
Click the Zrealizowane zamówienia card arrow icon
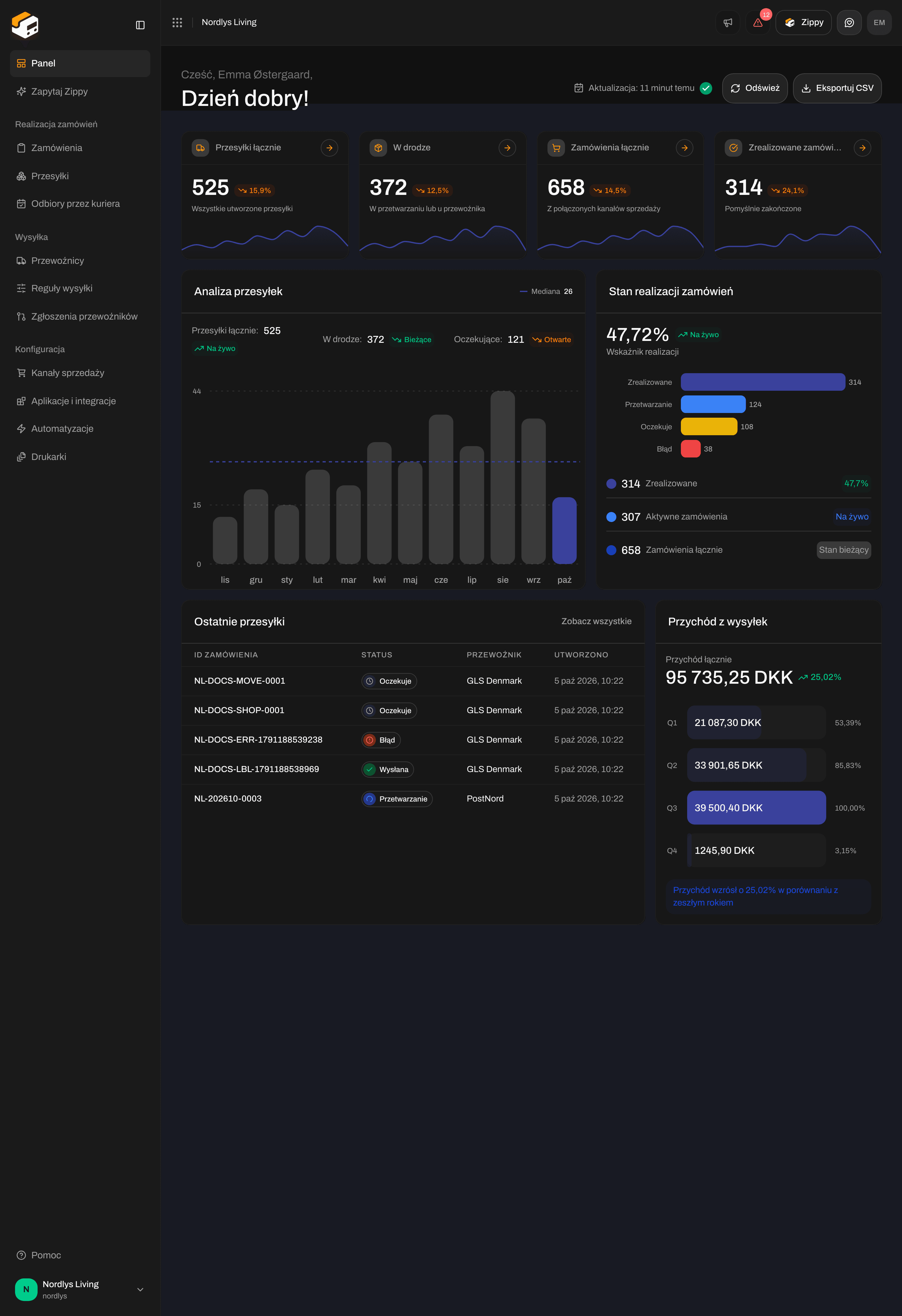(x=863, y=148)
